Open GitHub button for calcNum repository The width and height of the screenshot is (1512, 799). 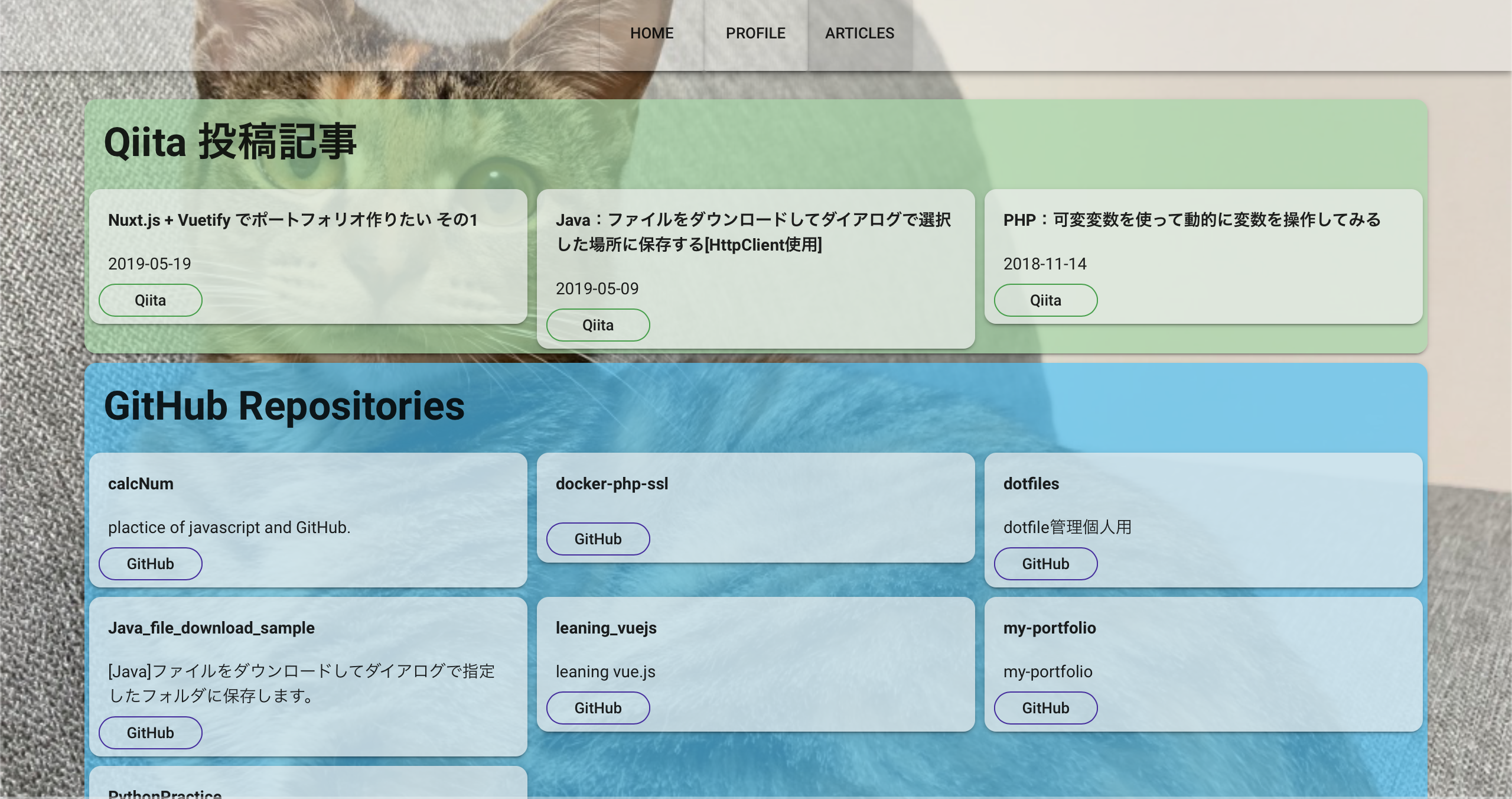pos(150,564)
